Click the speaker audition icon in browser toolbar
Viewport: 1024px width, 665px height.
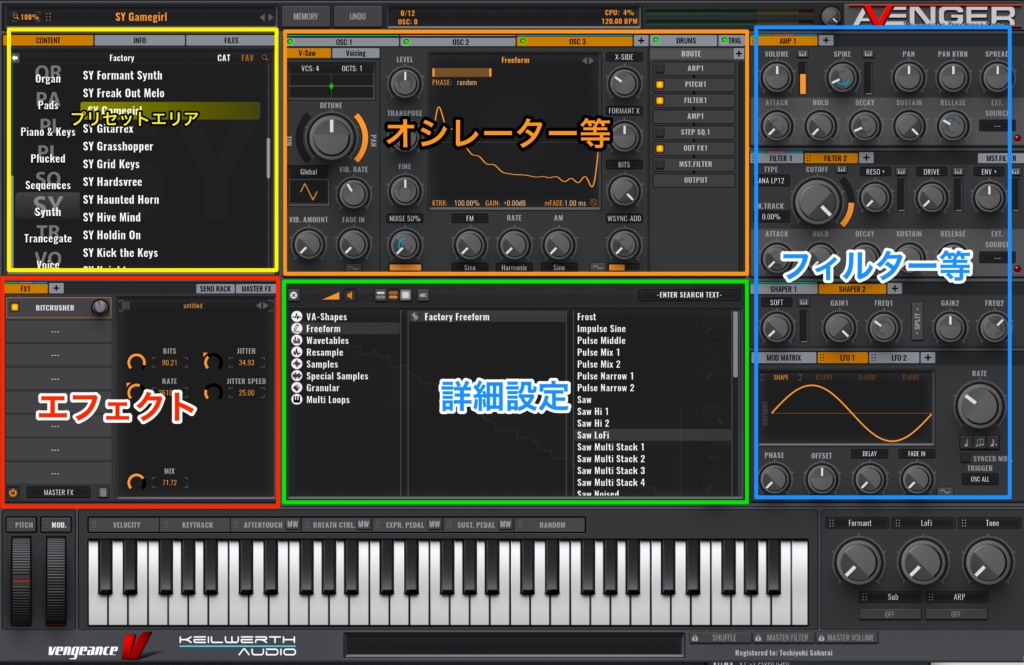click(x=350, y=295)
